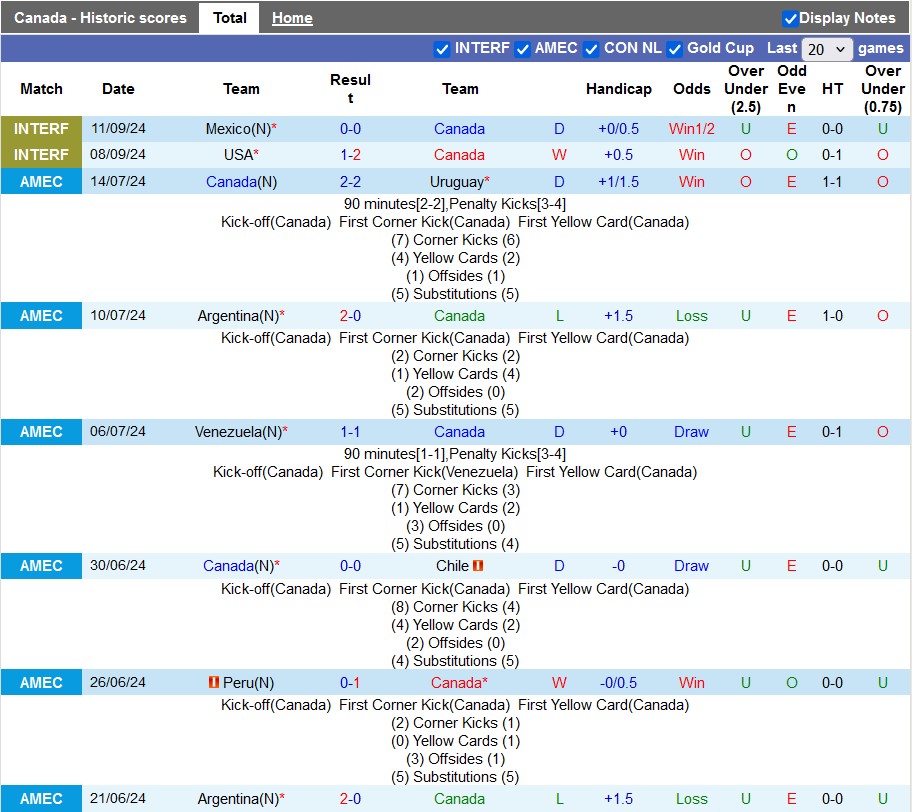The width and height of the screenshot is (912, 812).
Task: Click the 1-2 result of USA match
Action: [x=350, y=155]
